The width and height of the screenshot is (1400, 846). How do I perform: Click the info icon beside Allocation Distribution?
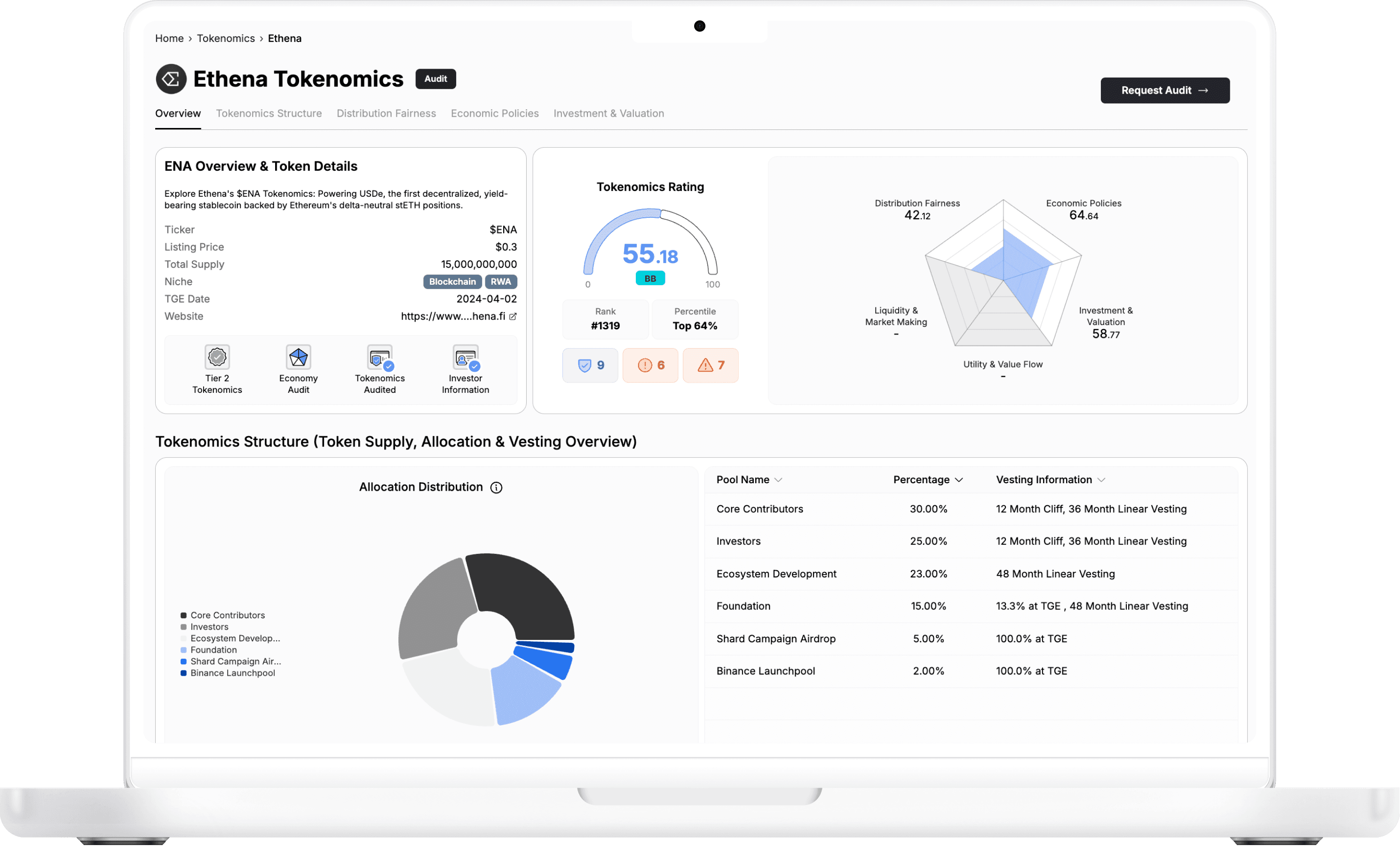[497, 488]
